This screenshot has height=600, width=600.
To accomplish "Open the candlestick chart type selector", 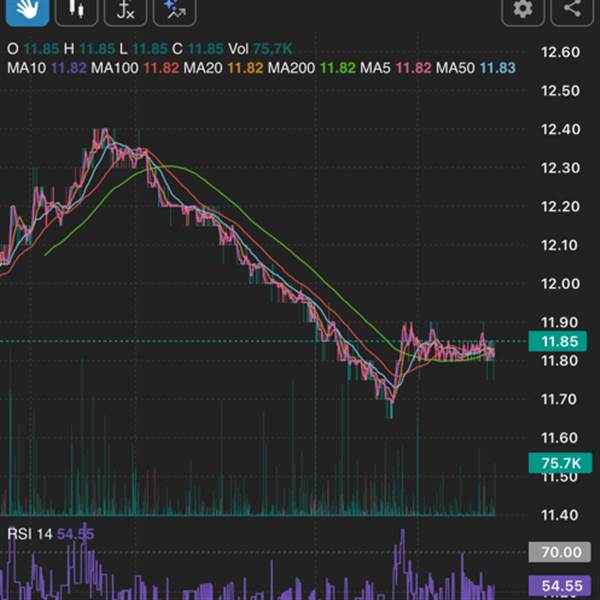I will pyautogui.click(x=76, y=11).
